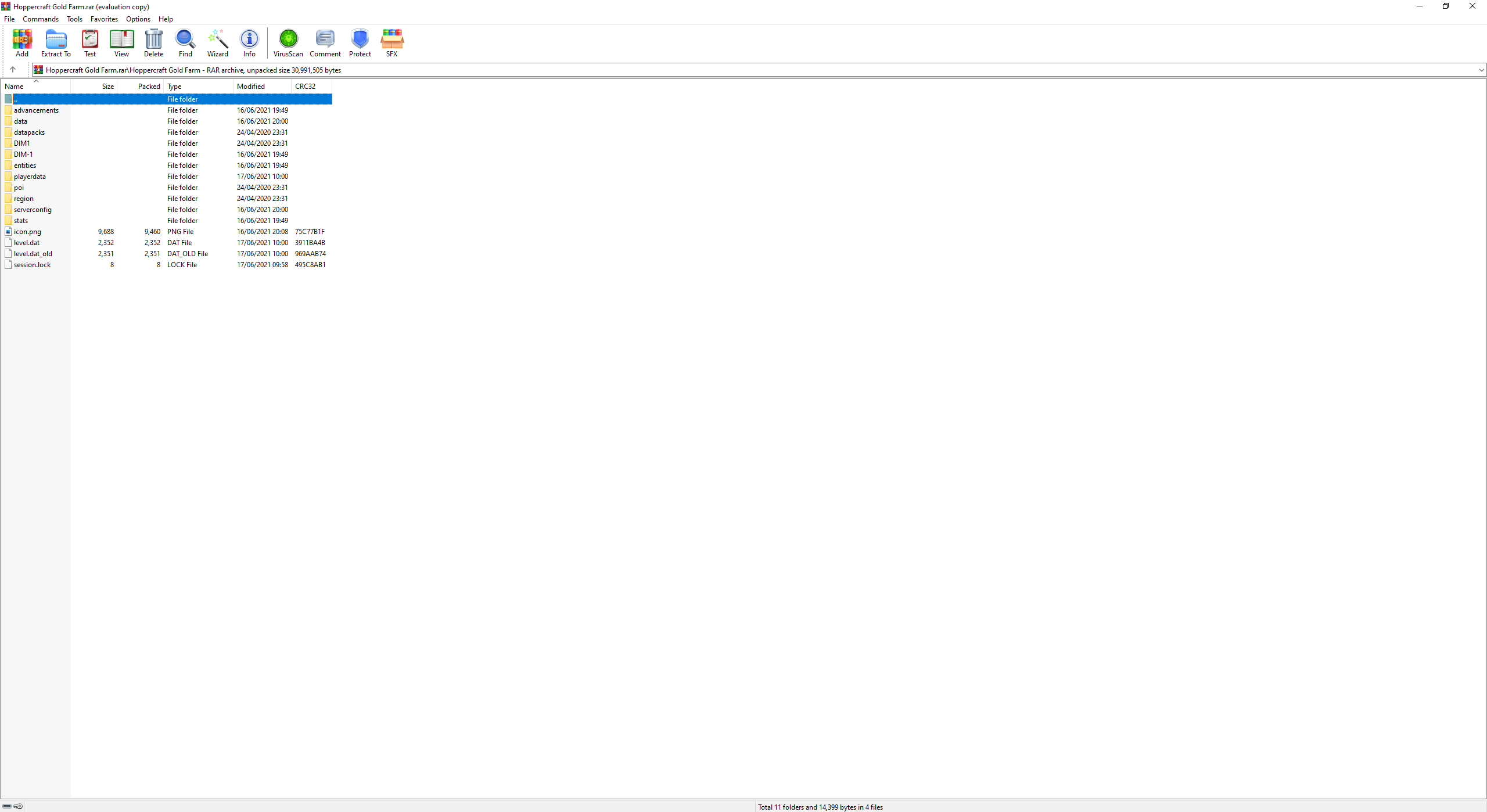The height and width of the screenshot is (812, 1487).
Task: Click the archive path address field
Action: pos(759,70)
